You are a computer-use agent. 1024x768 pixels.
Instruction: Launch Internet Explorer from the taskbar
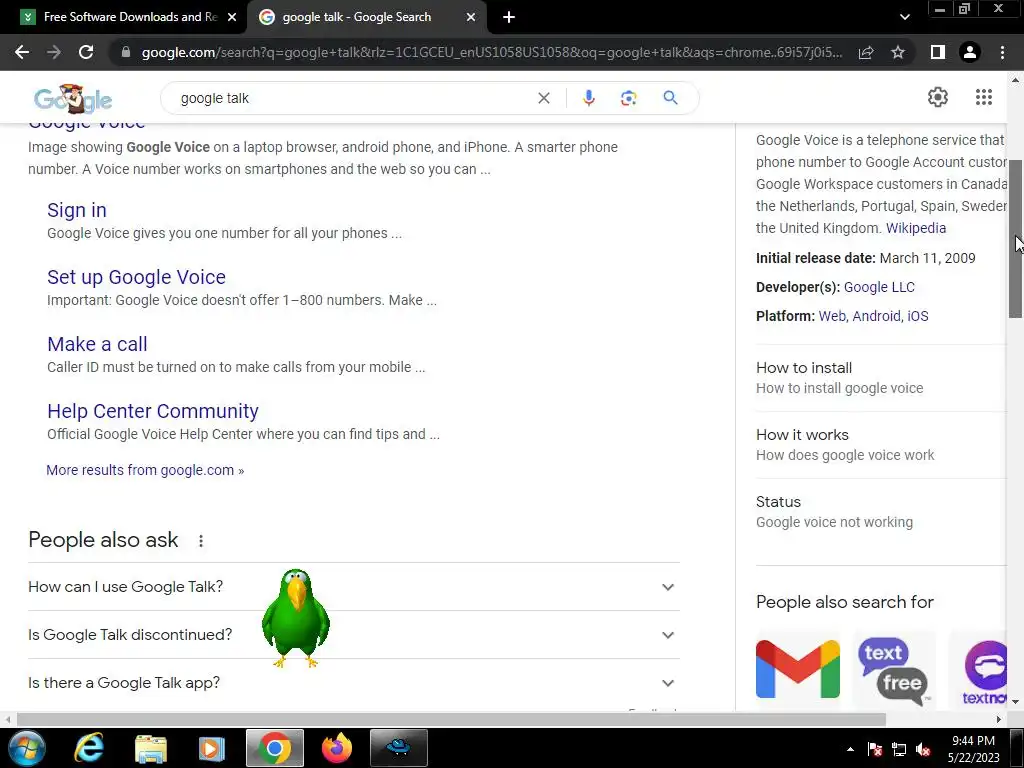[x=88, y=748]
